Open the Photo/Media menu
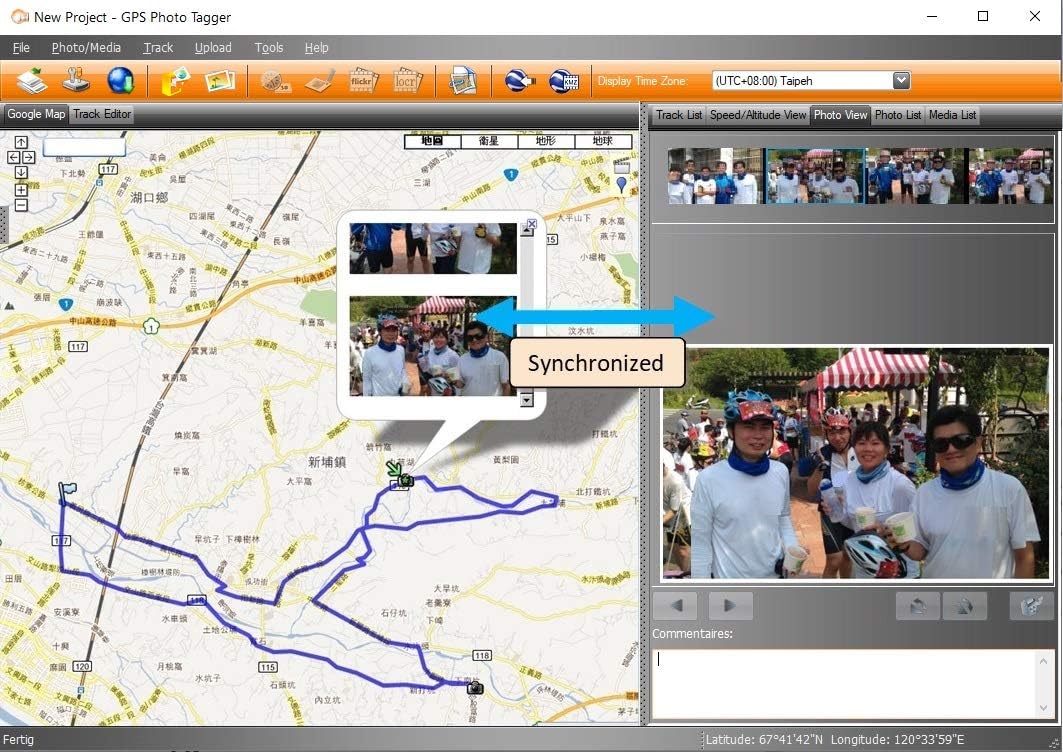This screenshot has width=1063, height=752. click(86, 47)
